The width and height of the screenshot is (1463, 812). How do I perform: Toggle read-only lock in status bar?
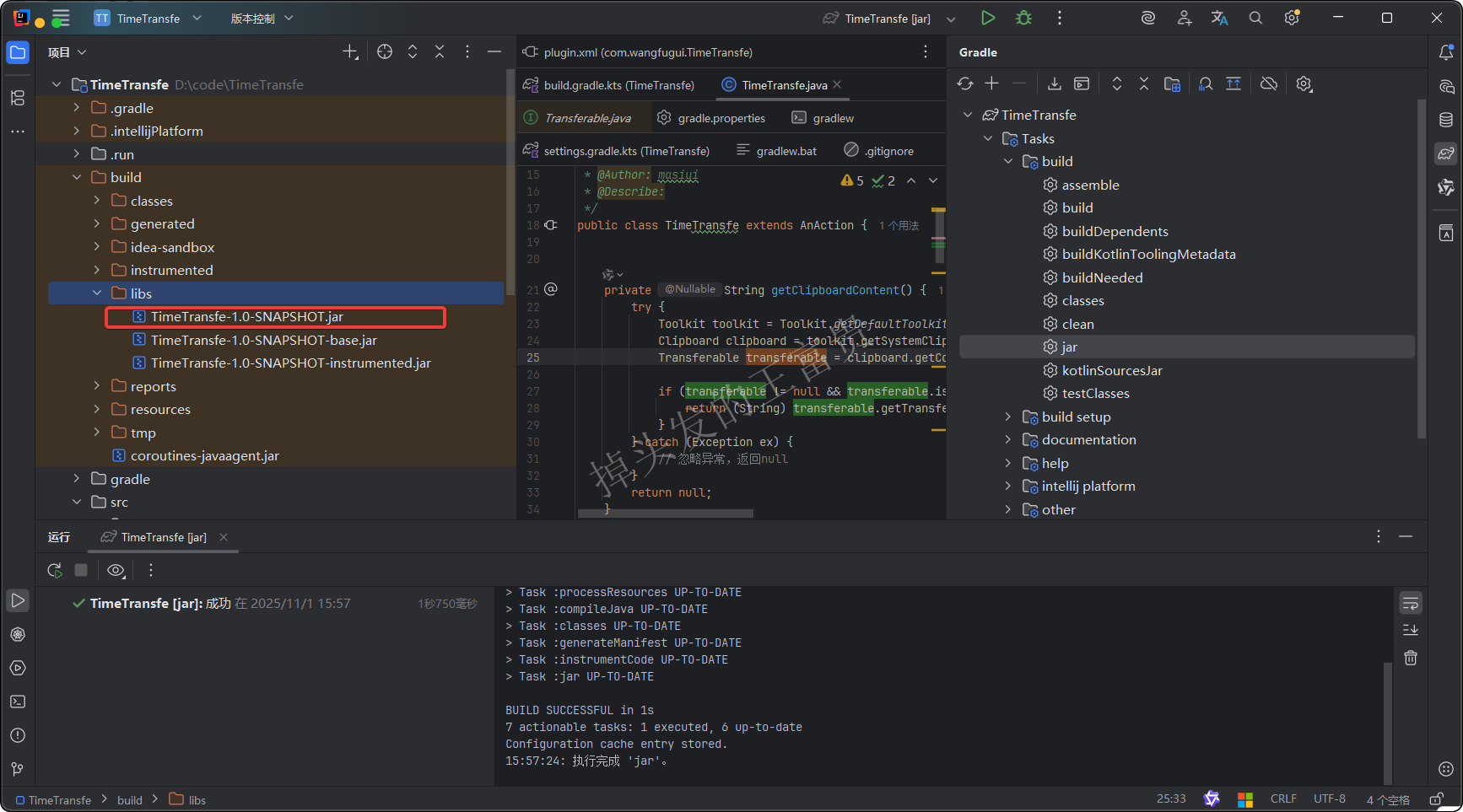click(1437, 799)
